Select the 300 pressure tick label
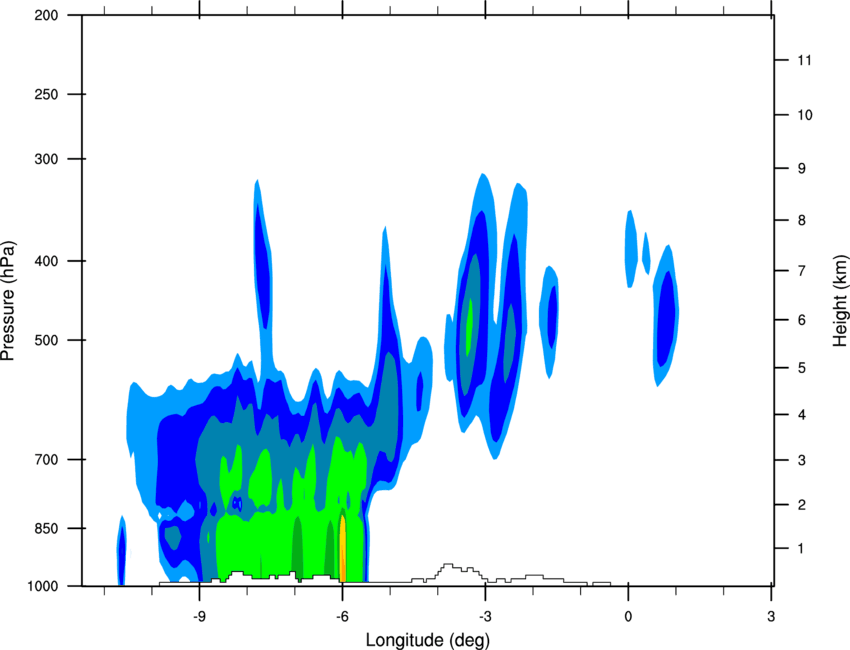Image resolution: width=850 pixels, height=650 pixels. (x=46, y=159)
